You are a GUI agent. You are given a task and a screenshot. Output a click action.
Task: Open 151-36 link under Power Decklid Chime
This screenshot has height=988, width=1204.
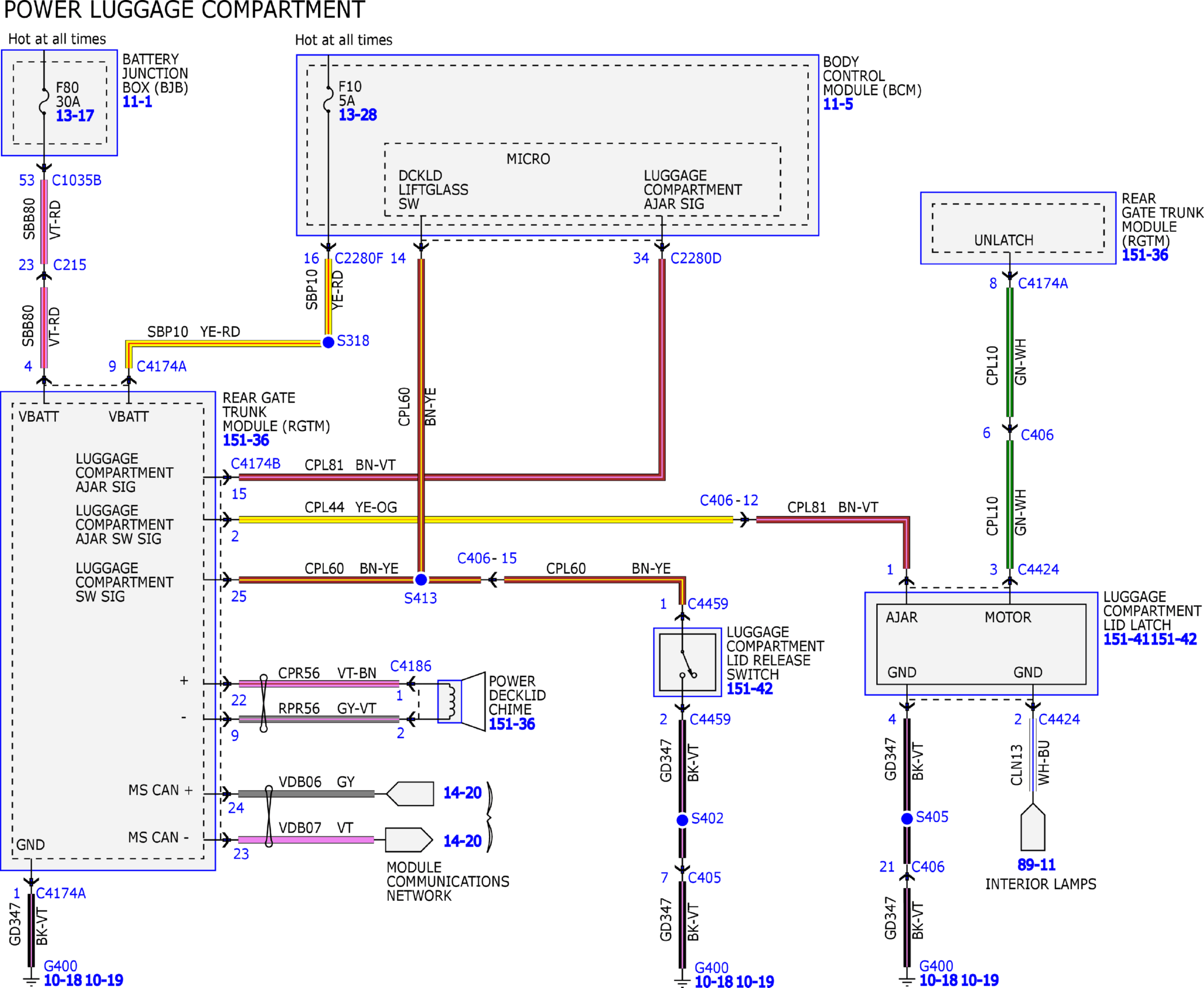tap(512, 724)
